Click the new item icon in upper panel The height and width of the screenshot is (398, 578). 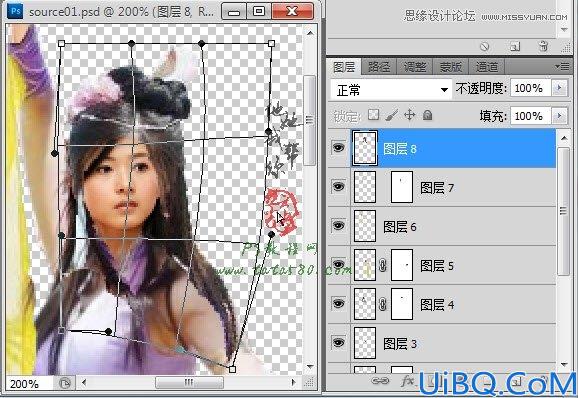point(515,46)
